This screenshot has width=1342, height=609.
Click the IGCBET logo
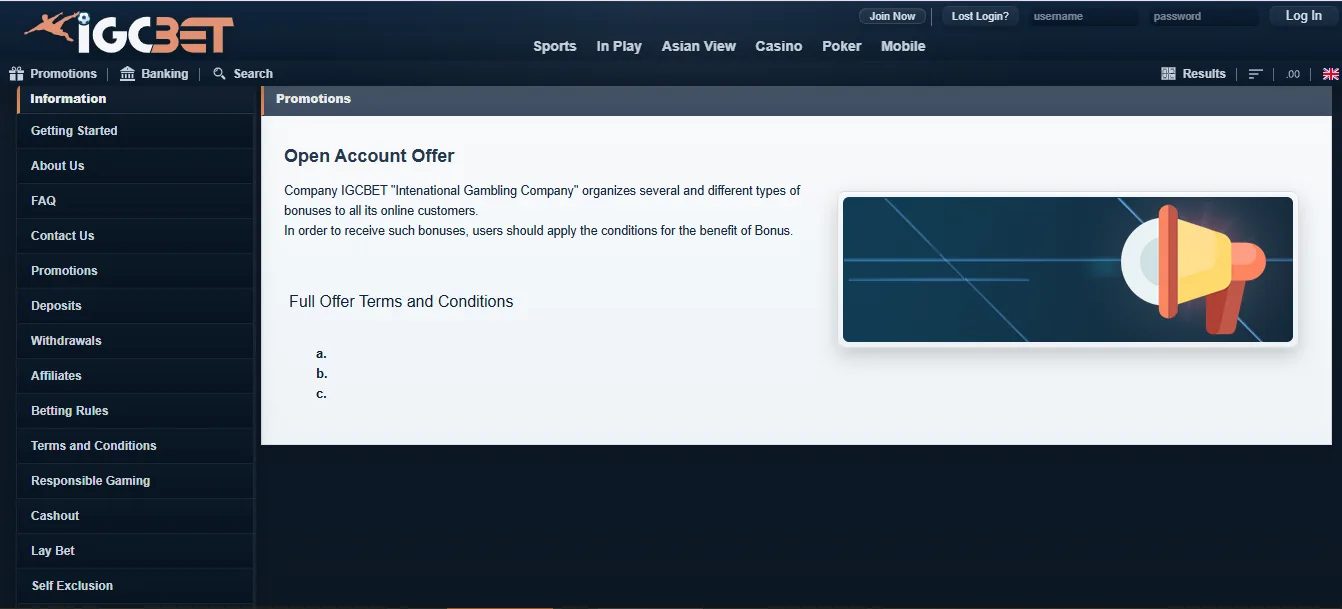pos(130,33)
